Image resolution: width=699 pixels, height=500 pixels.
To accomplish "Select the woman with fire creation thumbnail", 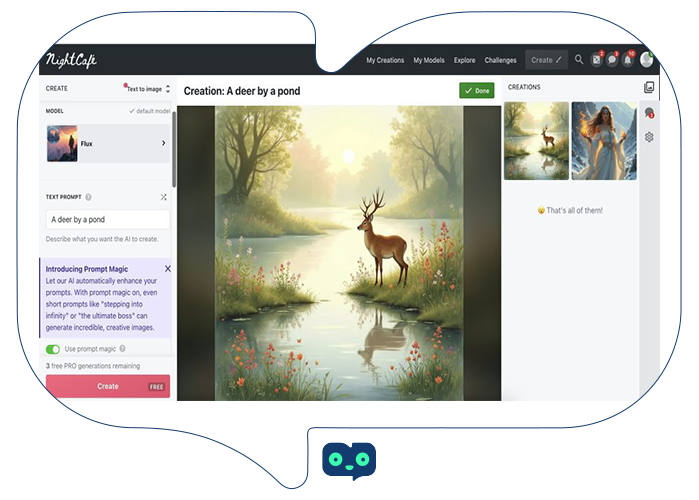I will point(604,141).
